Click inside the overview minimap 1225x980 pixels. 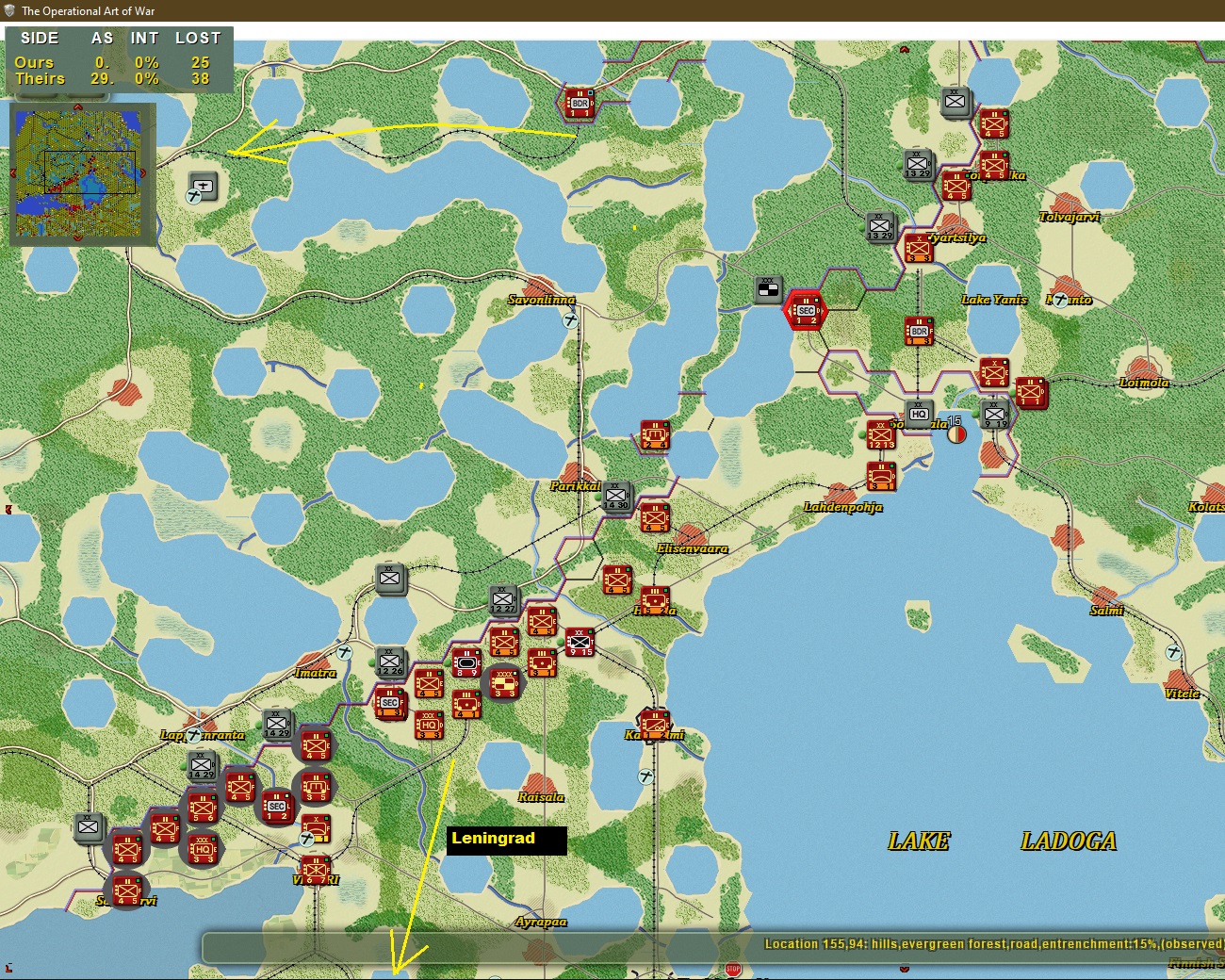78,173
